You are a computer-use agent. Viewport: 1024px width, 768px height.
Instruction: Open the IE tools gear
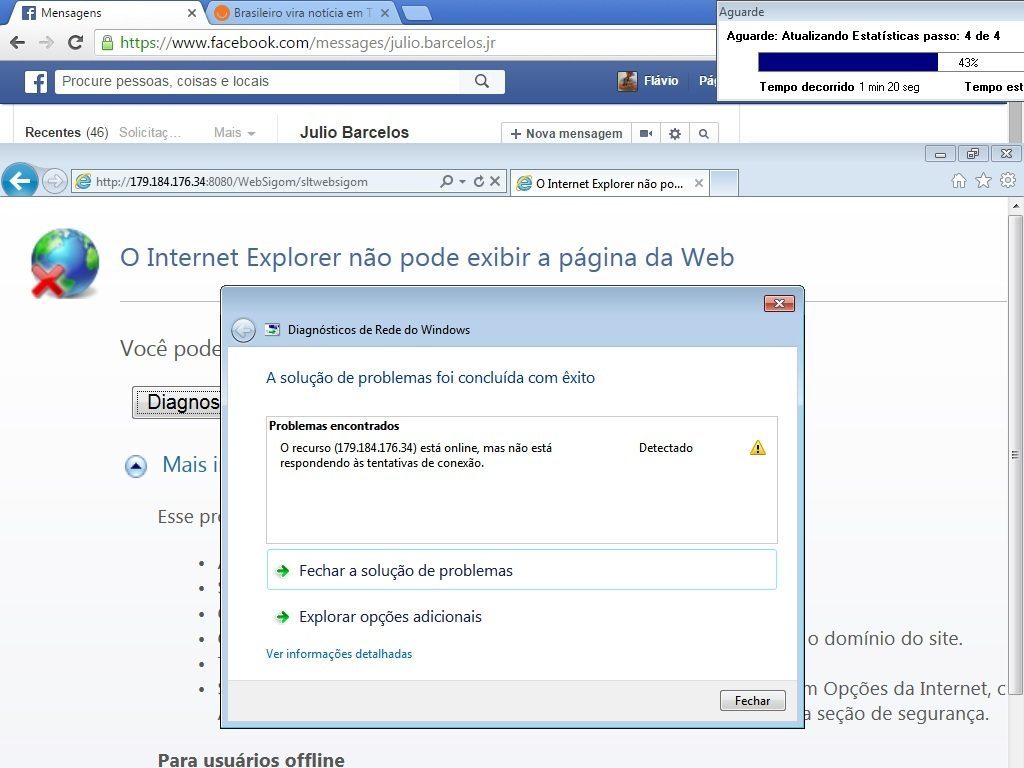(1008, 180)
